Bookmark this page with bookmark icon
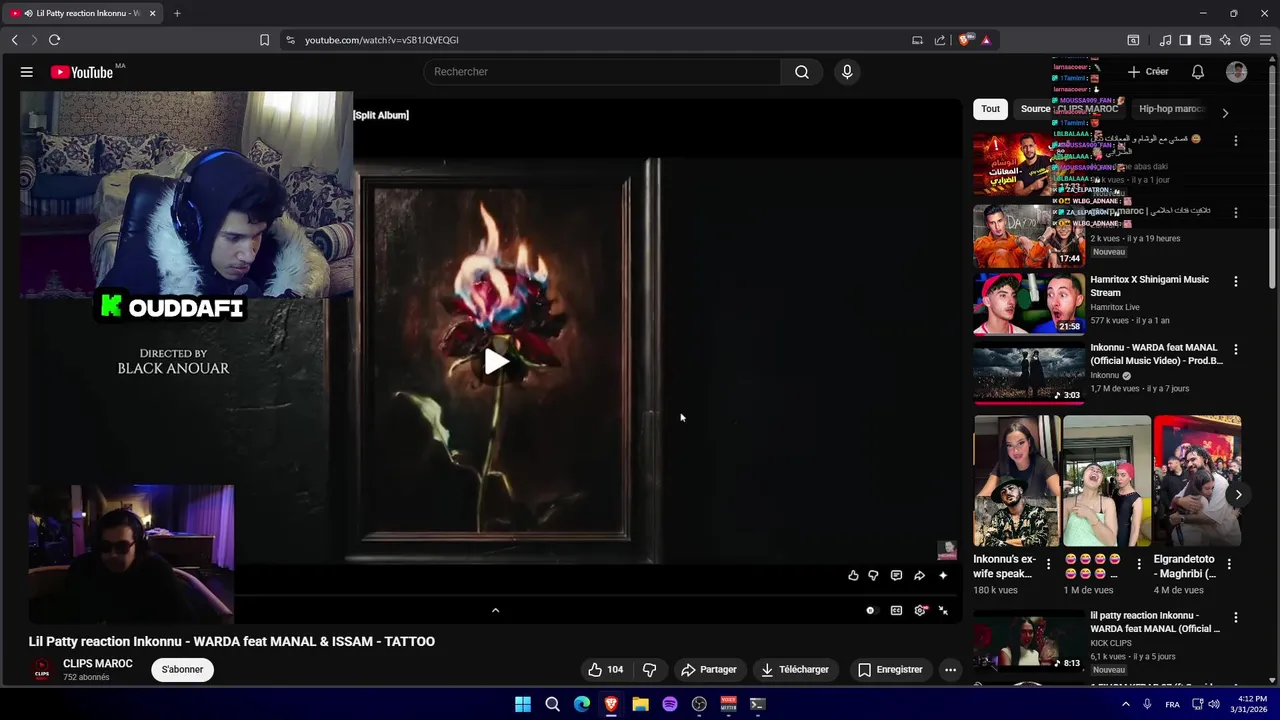 (264, 40)
